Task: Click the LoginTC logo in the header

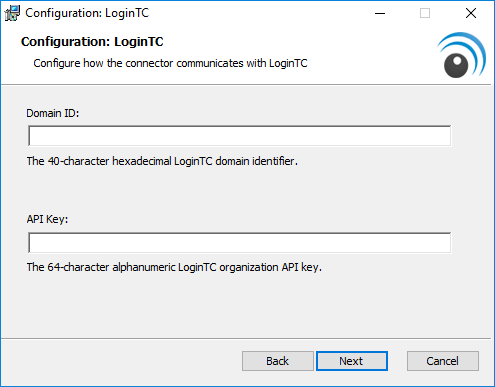Action: point(461,55)
